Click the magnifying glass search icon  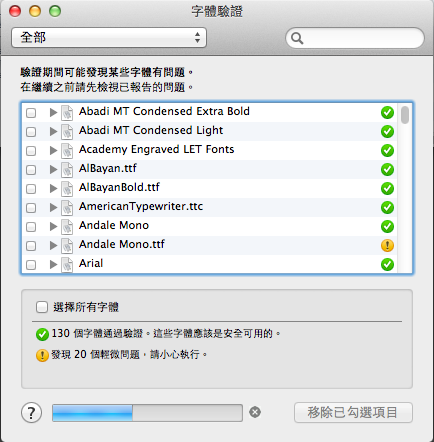[x=297, y=38]
